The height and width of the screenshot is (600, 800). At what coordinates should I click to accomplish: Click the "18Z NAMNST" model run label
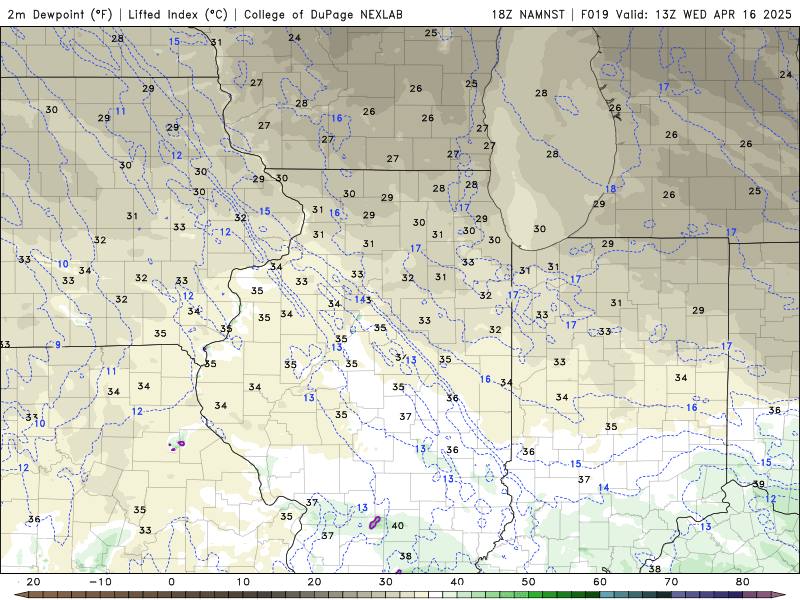528,14
